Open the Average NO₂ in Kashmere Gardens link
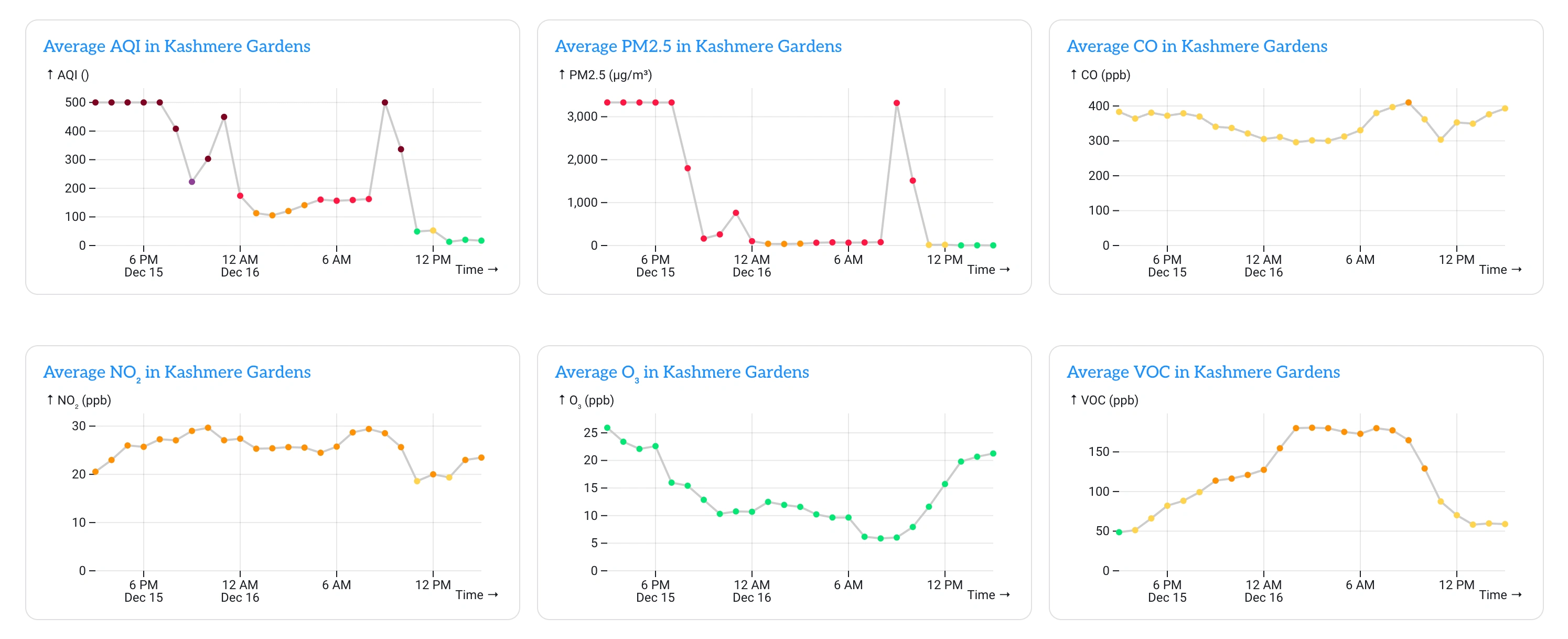This screenshot has height=639, width=1568. pos(177,372)
